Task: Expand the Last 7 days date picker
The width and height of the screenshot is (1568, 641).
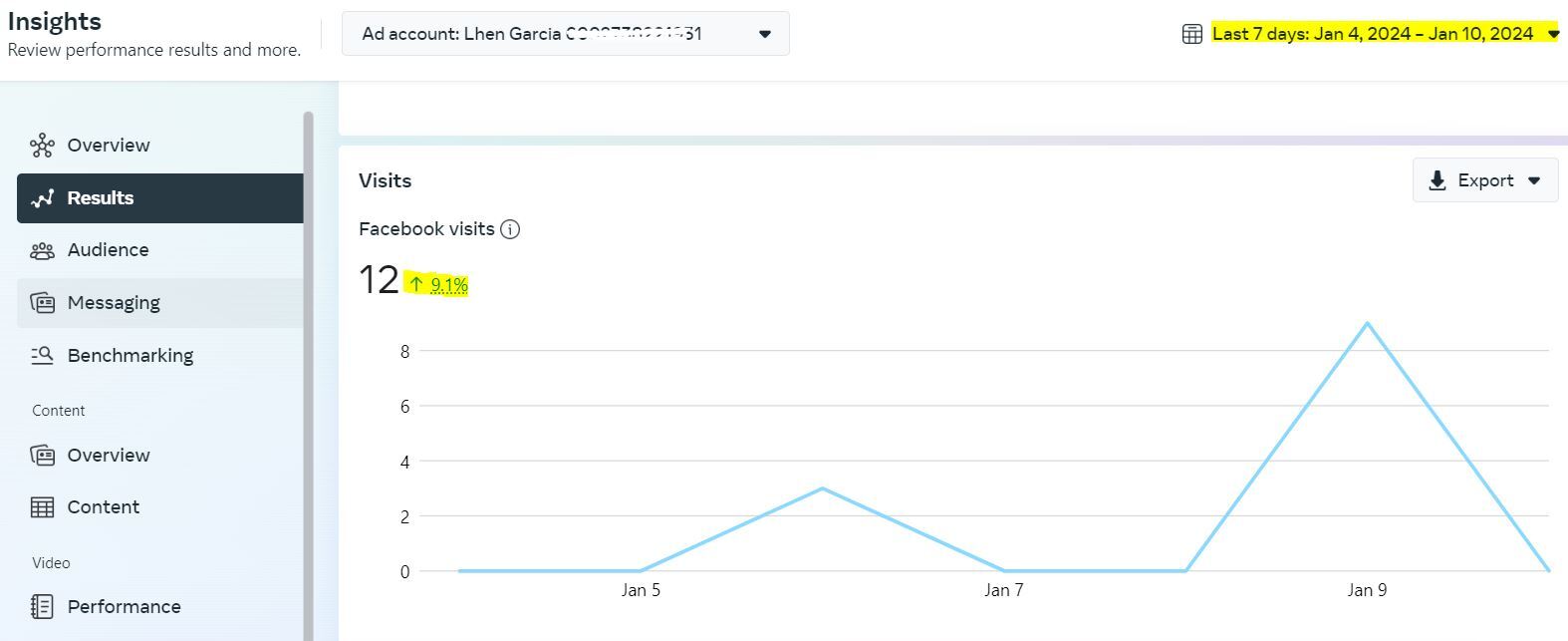Action: (x=1553, y=34)
